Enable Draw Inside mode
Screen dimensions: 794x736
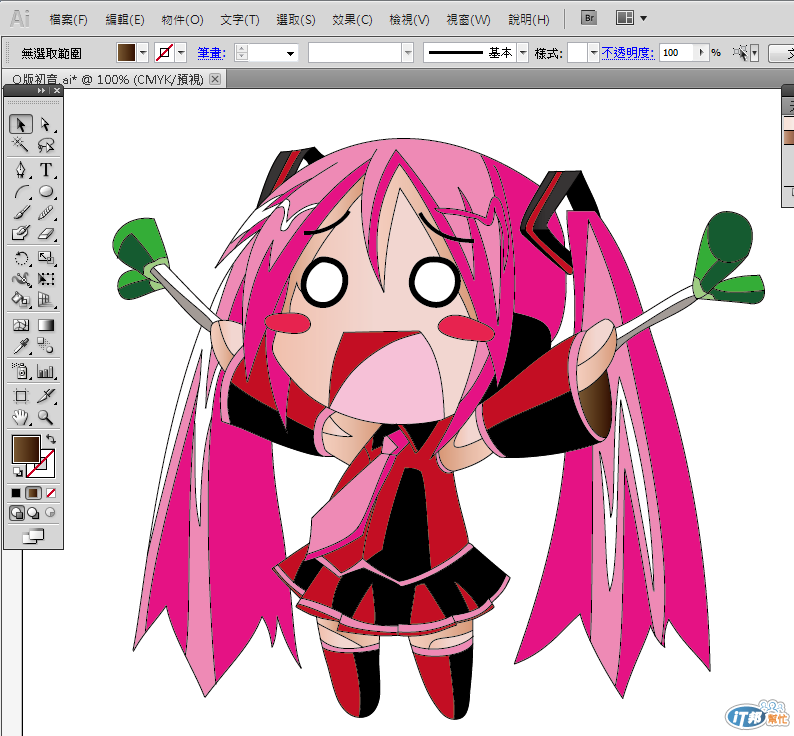[50, 513]
